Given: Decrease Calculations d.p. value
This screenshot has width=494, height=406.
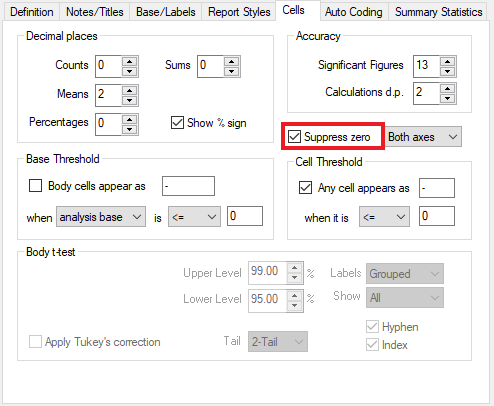Looking at the screenshot, I should [x=447, y=98].
